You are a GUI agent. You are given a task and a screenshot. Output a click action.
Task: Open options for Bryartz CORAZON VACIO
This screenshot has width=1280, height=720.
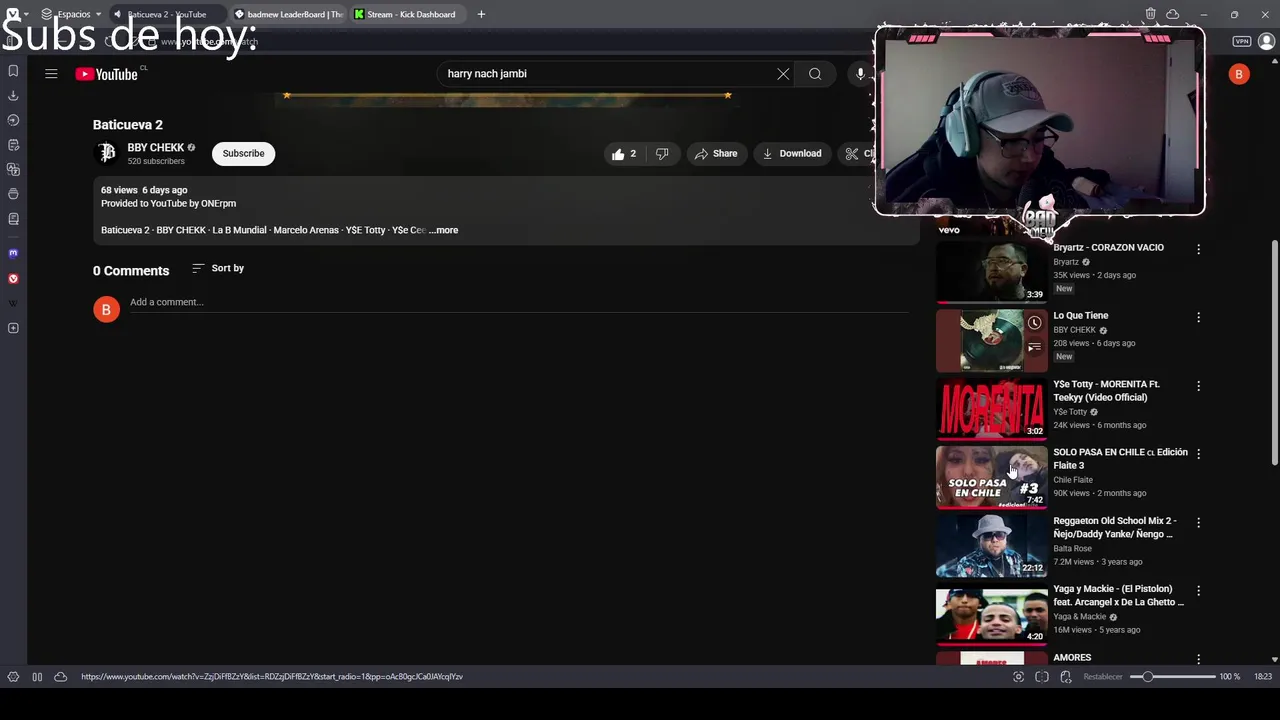pyautogui.click(x=1198, y=249)
